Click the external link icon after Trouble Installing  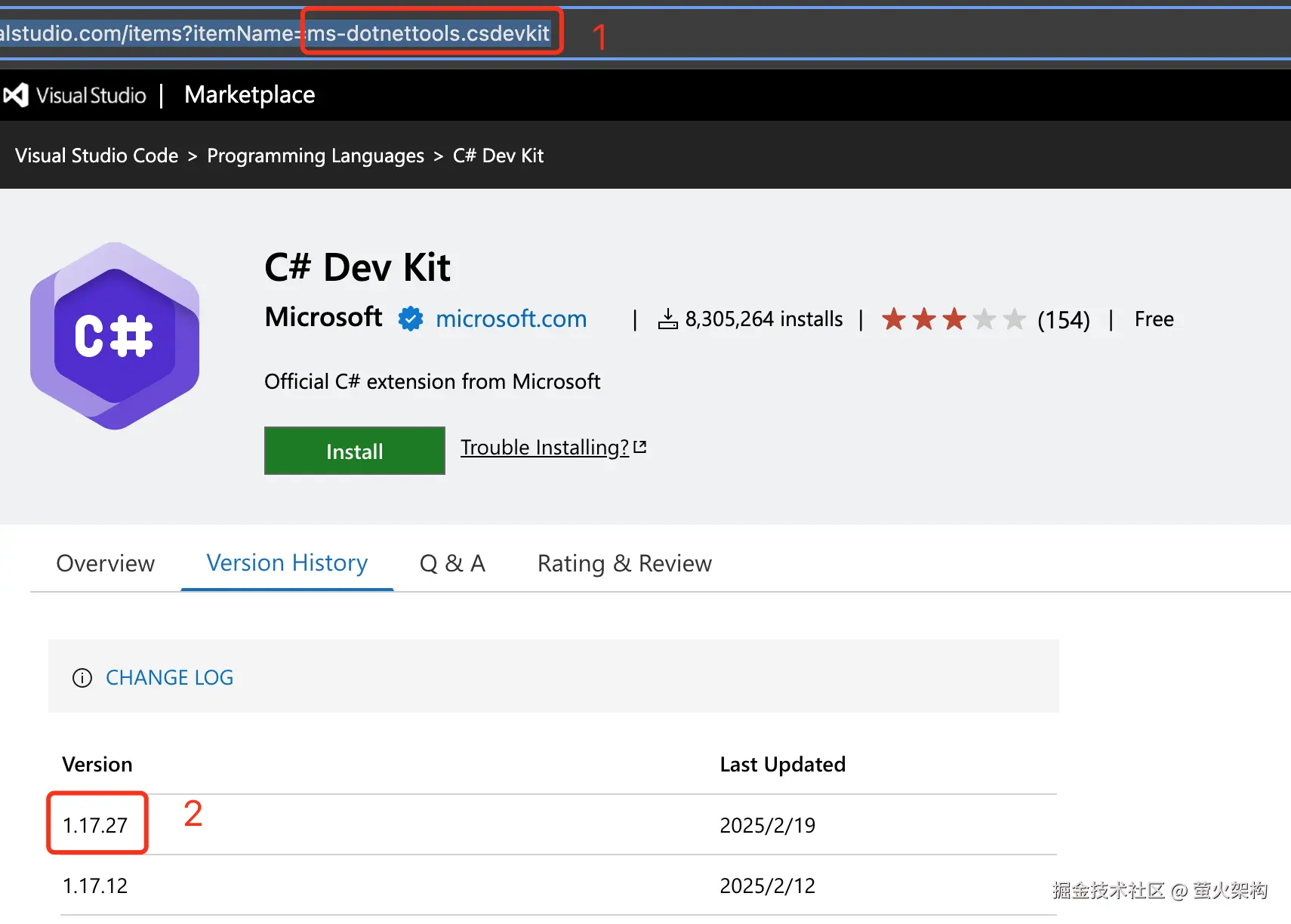(x=640, y=447)
